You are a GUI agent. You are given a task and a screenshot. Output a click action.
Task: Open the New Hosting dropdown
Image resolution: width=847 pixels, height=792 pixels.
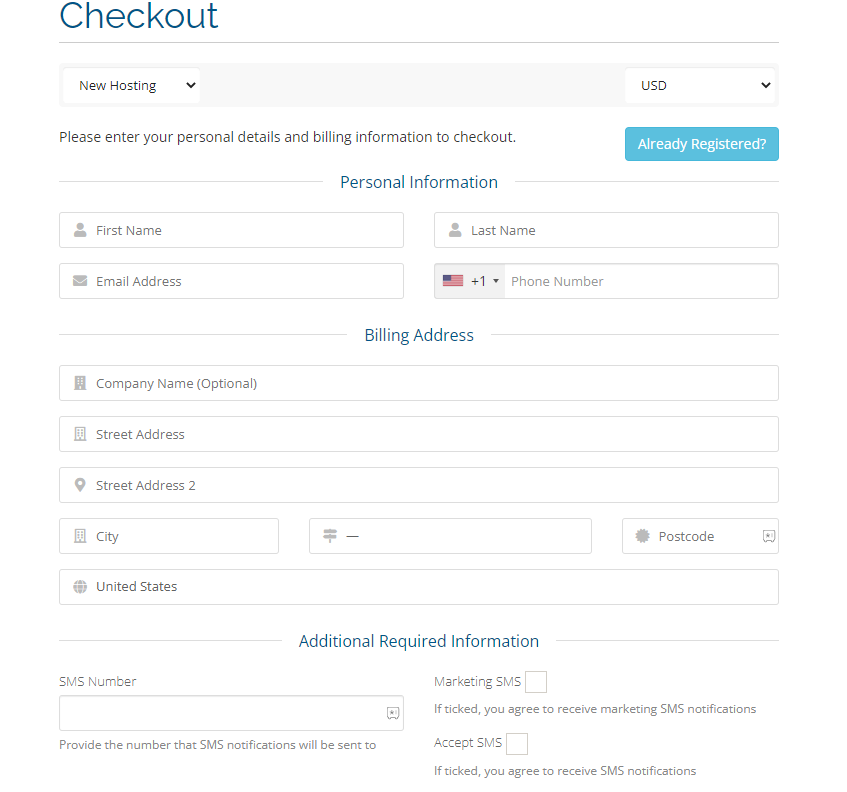click(130, 85)
